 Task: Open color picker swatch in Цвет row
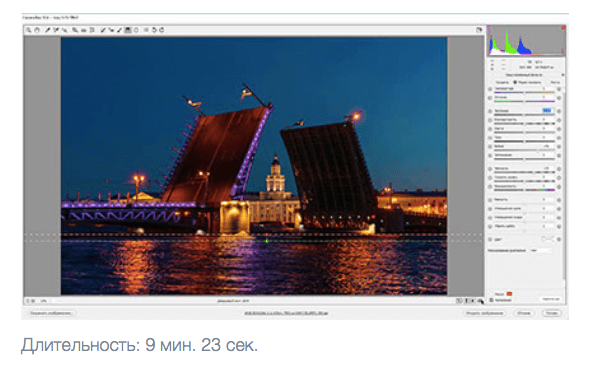(548, 239)
